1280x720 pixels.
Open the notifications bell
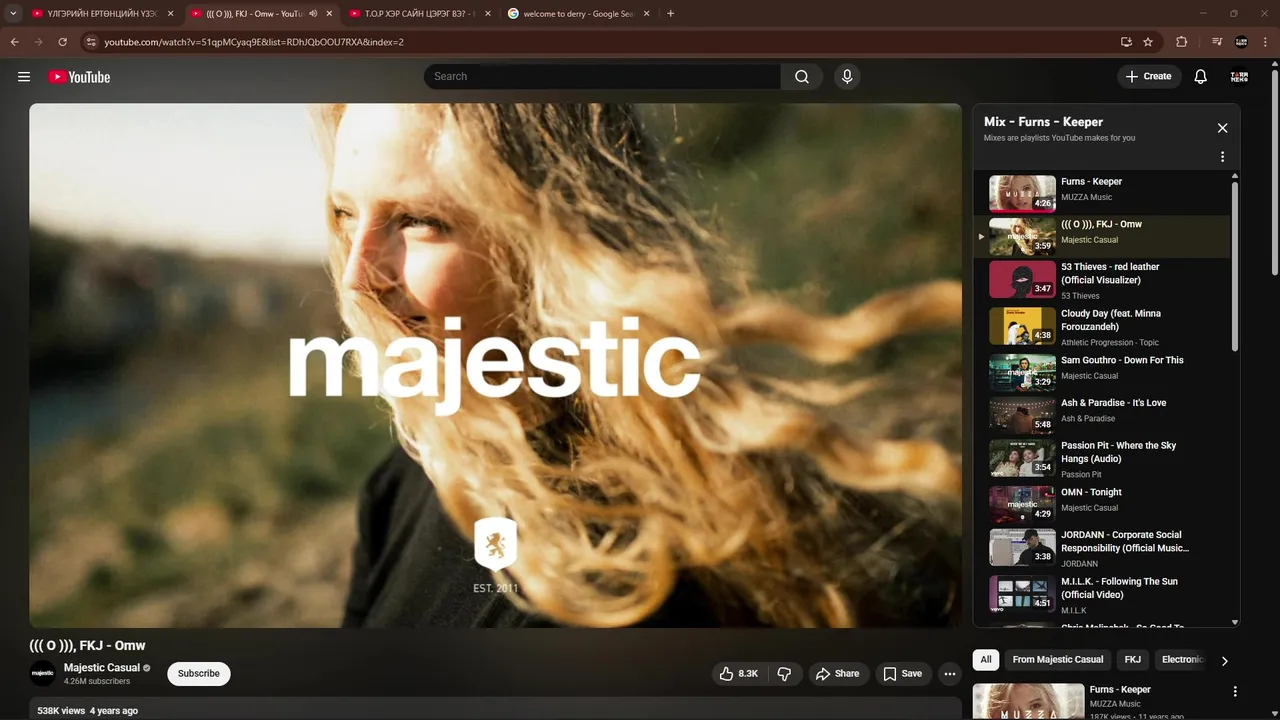tap(1201, 77)
